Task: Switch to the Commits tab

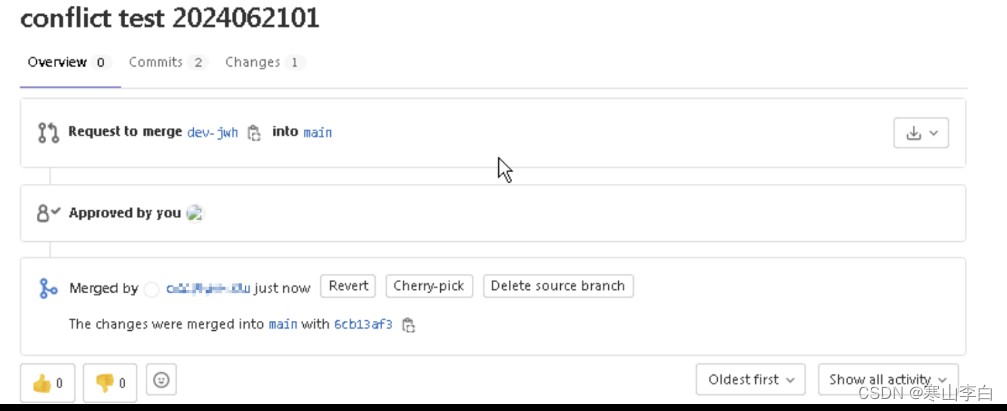Action: (x=167, y=62)
